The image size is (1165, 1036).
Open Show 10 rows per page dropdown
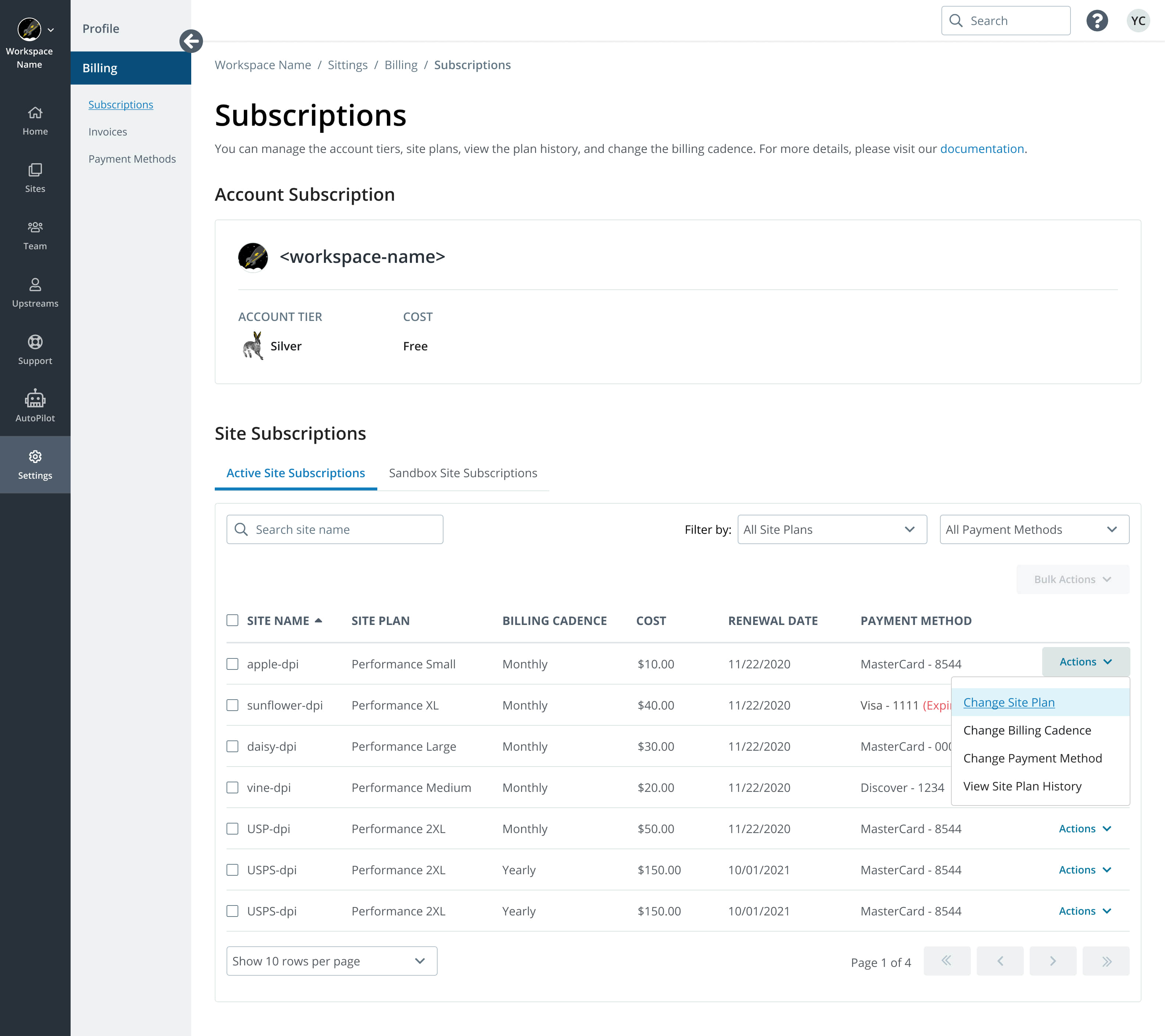tap(332, 961)
